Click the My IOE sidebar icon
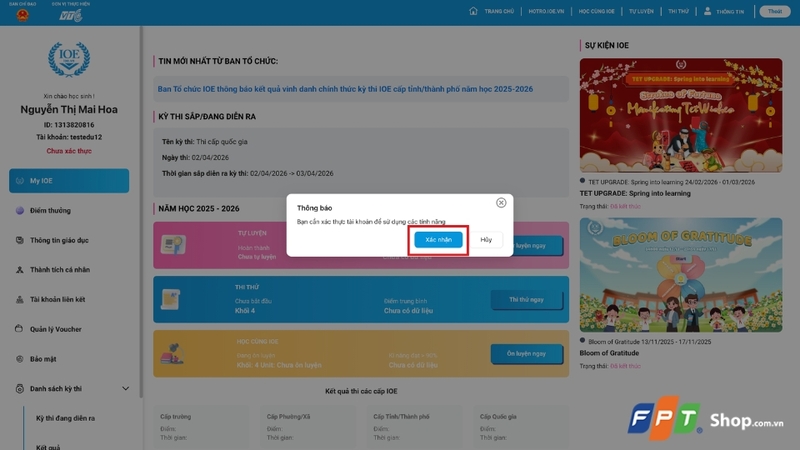This screenshot has width=800, height=450. (20, 181)
